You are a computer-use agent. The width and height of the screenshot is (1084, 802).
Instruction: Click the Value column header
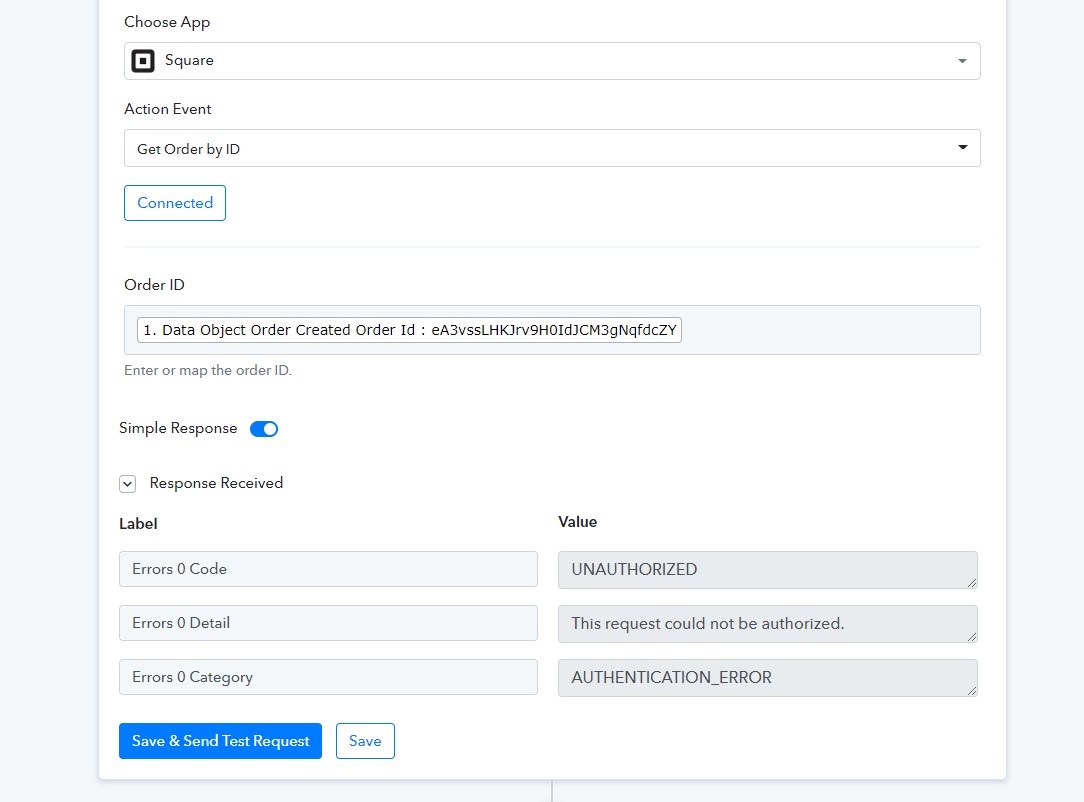[577, 522]
